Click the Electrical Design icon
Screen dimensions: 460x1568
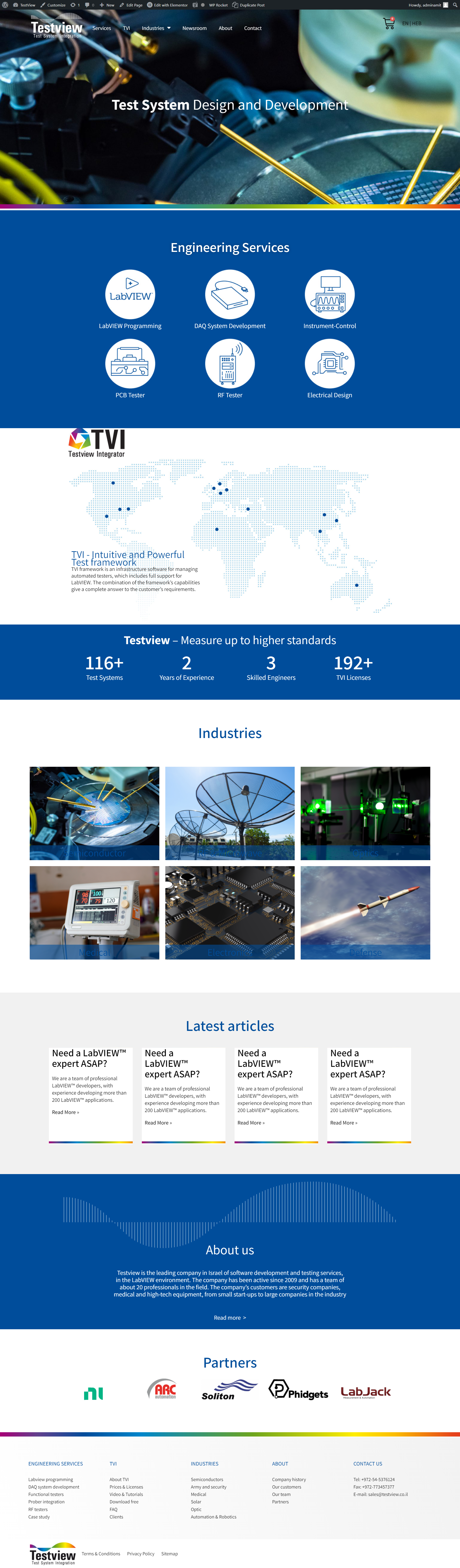pyautogui.click(x=330, y=364)
